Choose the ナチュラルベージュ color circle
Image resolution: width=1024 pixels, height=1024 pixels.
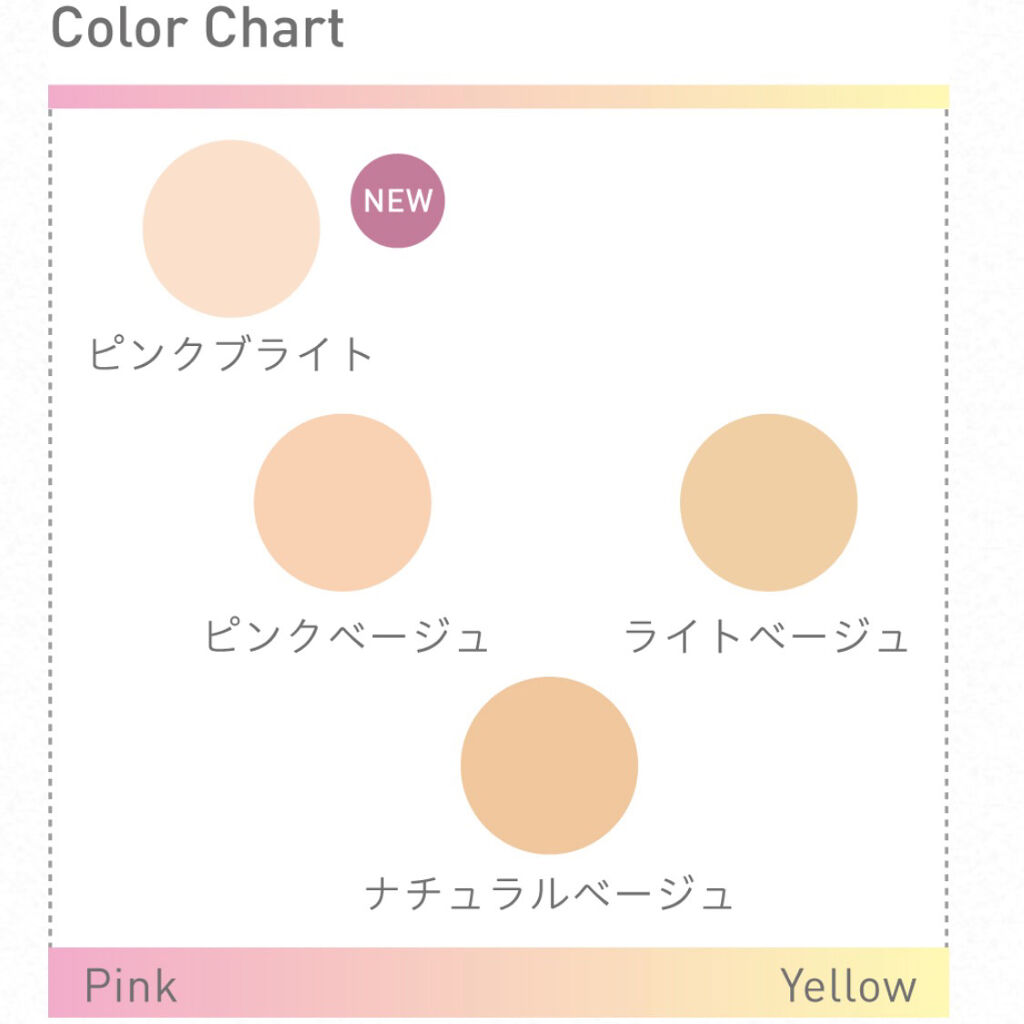pyautogui.click(x=549, y=765)
